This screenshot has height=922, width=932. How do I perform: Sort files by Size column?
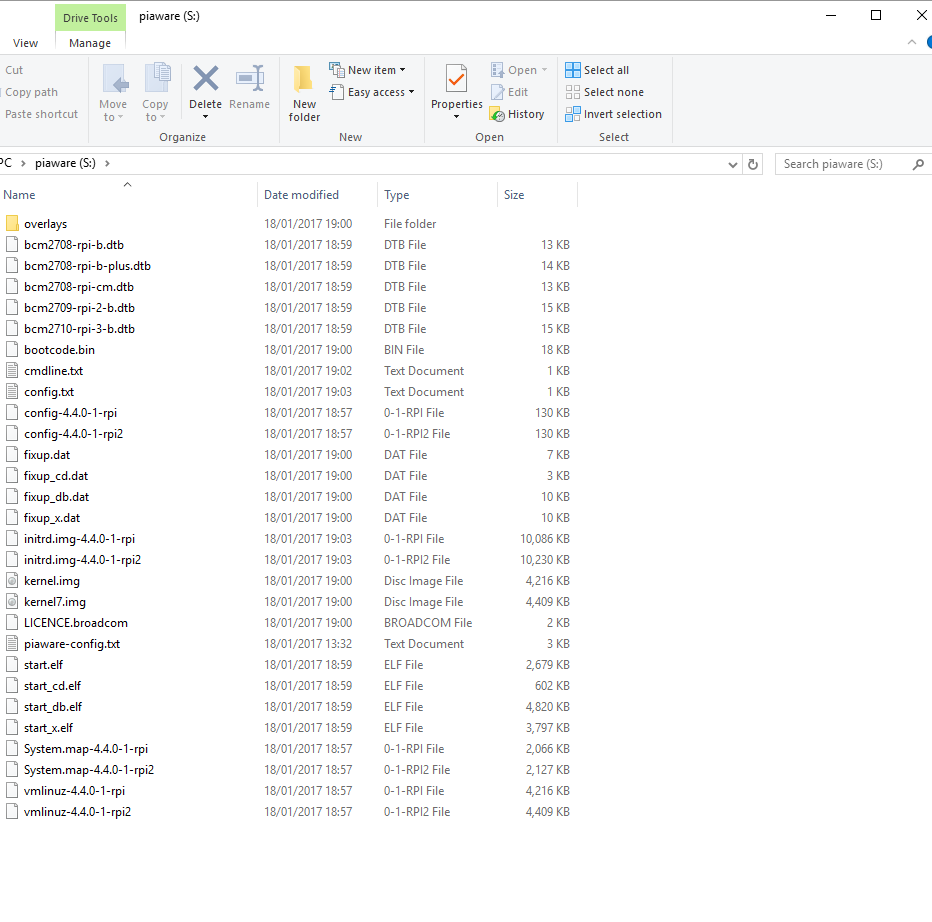click(x=514, y=195)
